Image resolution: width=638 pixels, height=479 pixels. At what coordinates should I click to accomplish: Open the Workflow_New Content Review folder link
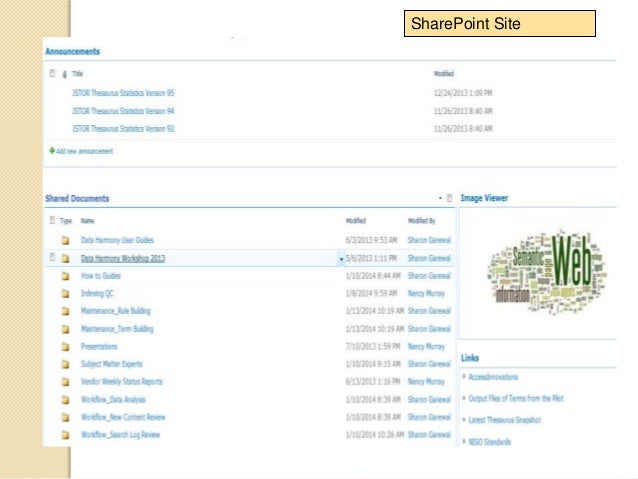pos(123,417)
